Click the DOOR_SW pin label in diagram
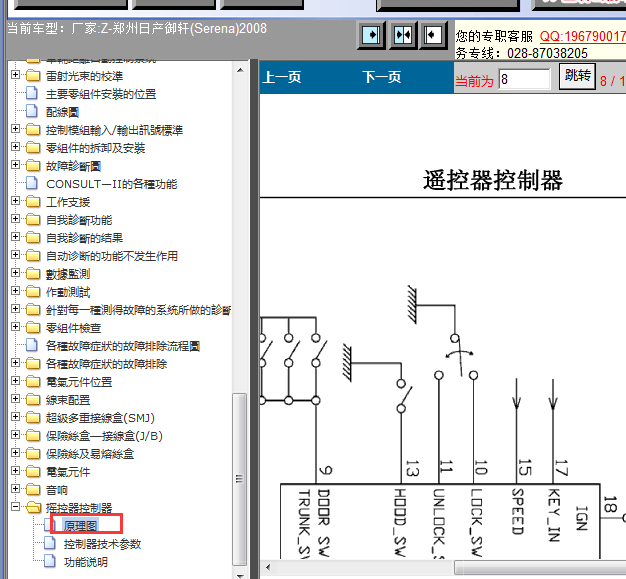The image size is (626, 579). (324, 523)
